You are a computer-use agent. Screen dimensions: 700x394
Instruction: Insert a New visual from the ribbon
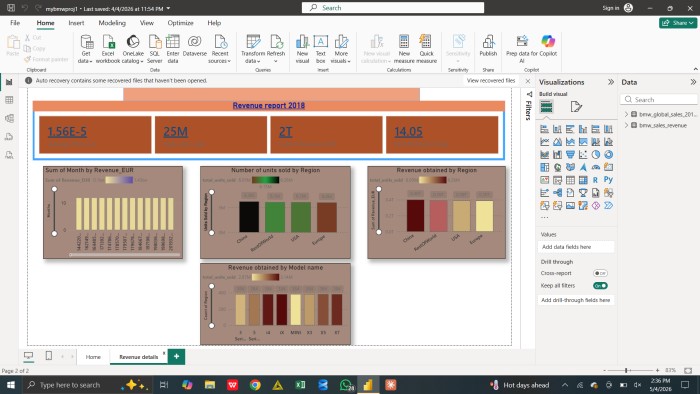(x=302, y=49)
